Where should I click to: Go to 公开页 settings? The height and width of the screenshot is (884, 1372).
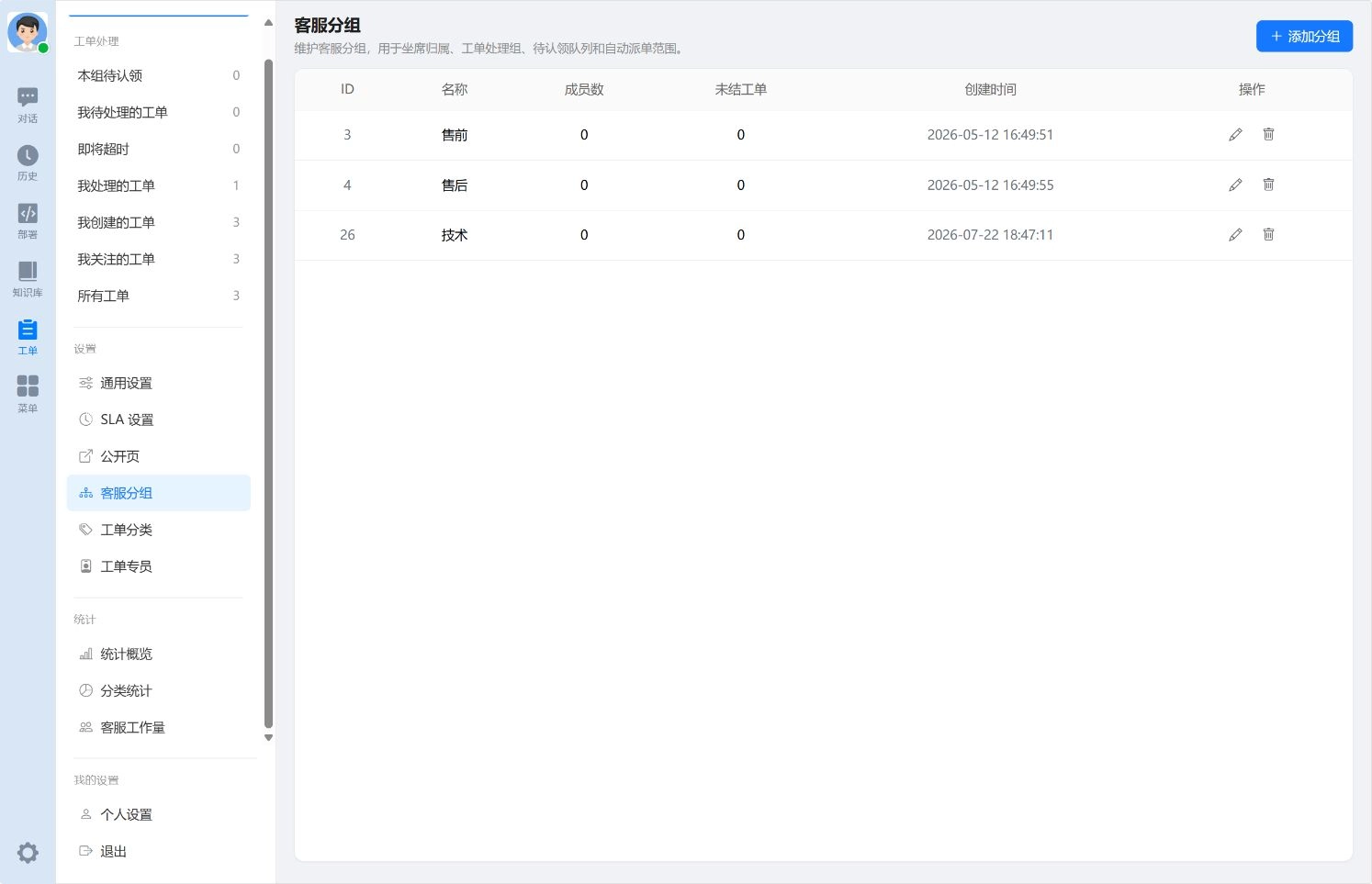158,456
